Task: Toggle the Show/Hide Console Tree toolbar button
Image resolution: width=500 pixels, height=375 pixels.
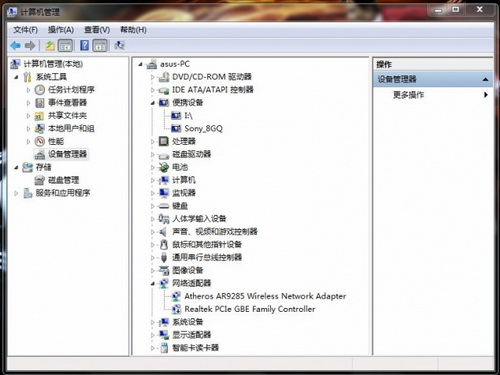Action: pyautogui.click(x=65, y=45)
